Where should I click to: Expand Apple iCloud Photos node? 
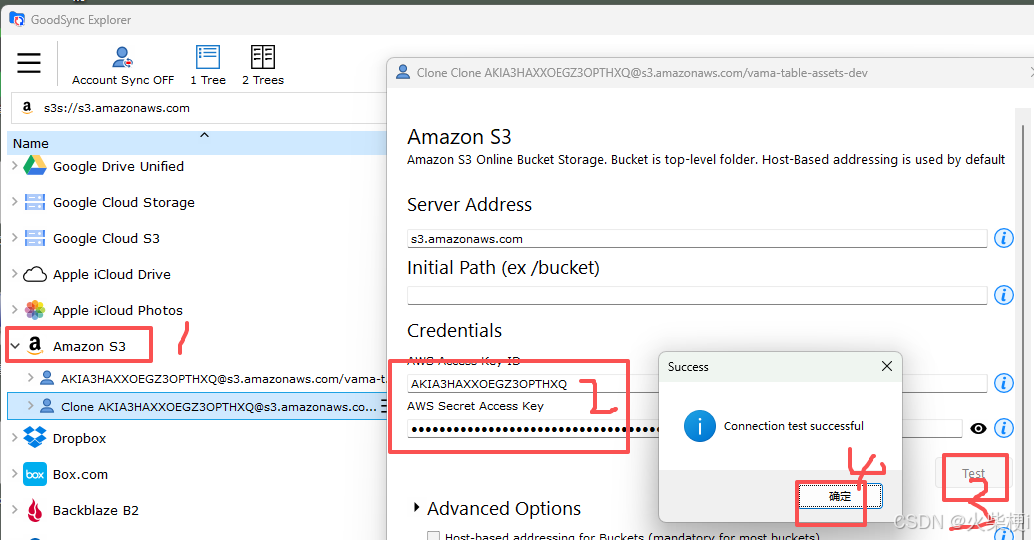click(x=15, y=310)
